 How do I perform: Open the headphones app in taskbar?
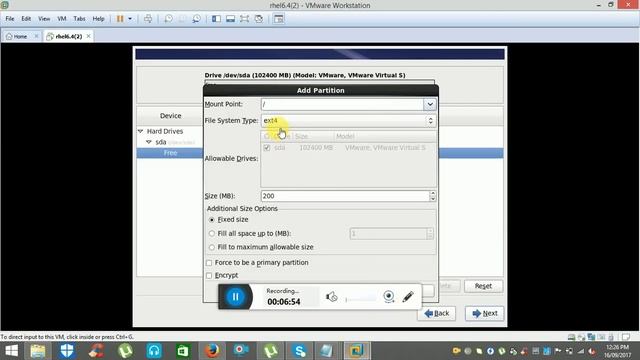point(154,351)
